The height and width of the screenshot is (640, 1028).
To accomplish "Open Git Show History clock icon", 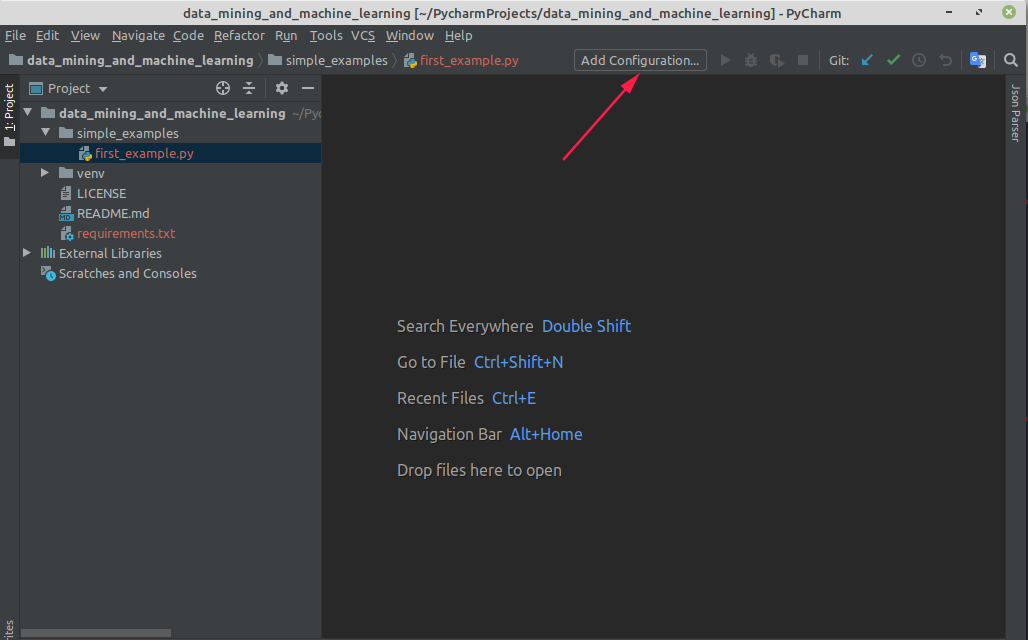I will click(x=919, y=60).
